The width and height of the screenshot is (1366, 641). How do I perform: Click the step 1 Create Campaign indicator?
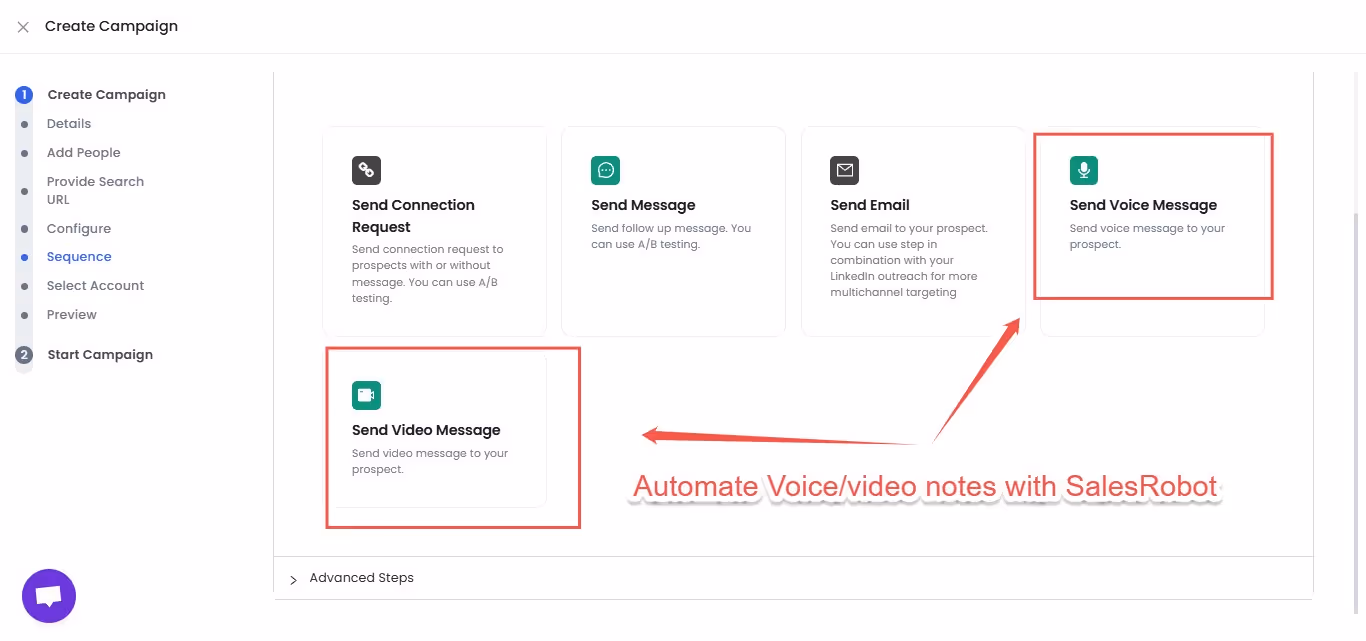[x=24, y=94]
